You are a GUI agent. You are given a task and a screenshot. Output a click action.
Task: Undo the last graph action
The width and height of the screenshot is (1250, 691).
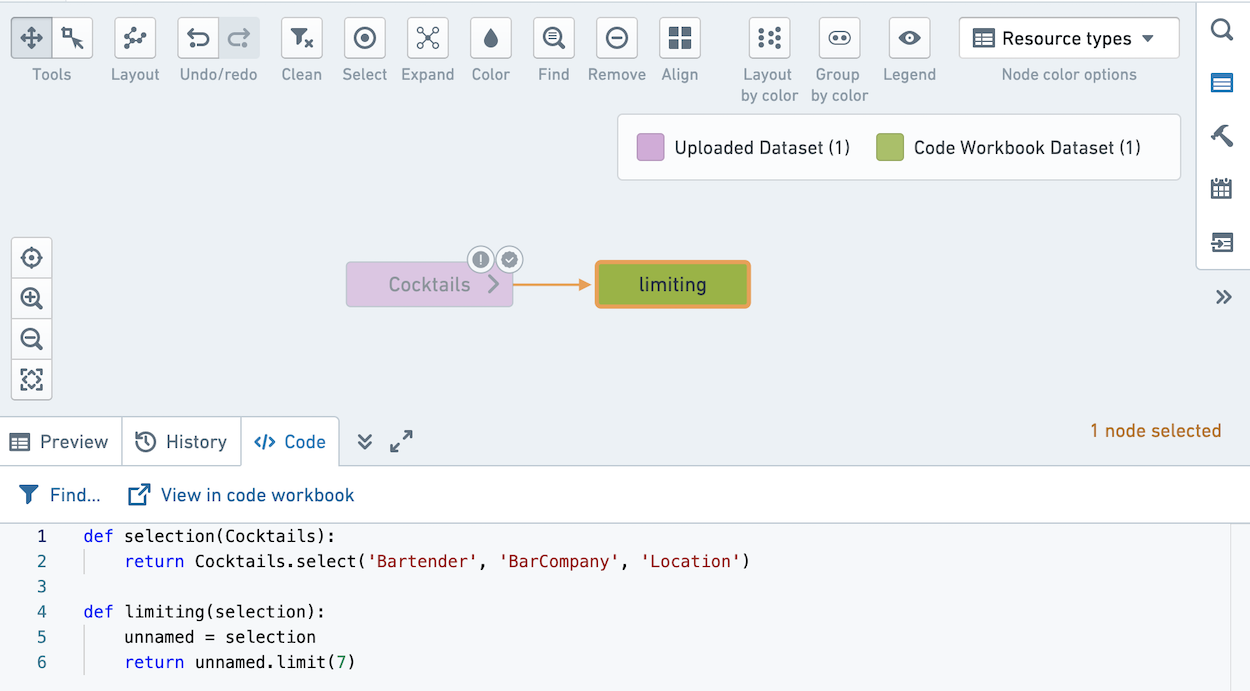pyautogui.click(x=198, y=39)
